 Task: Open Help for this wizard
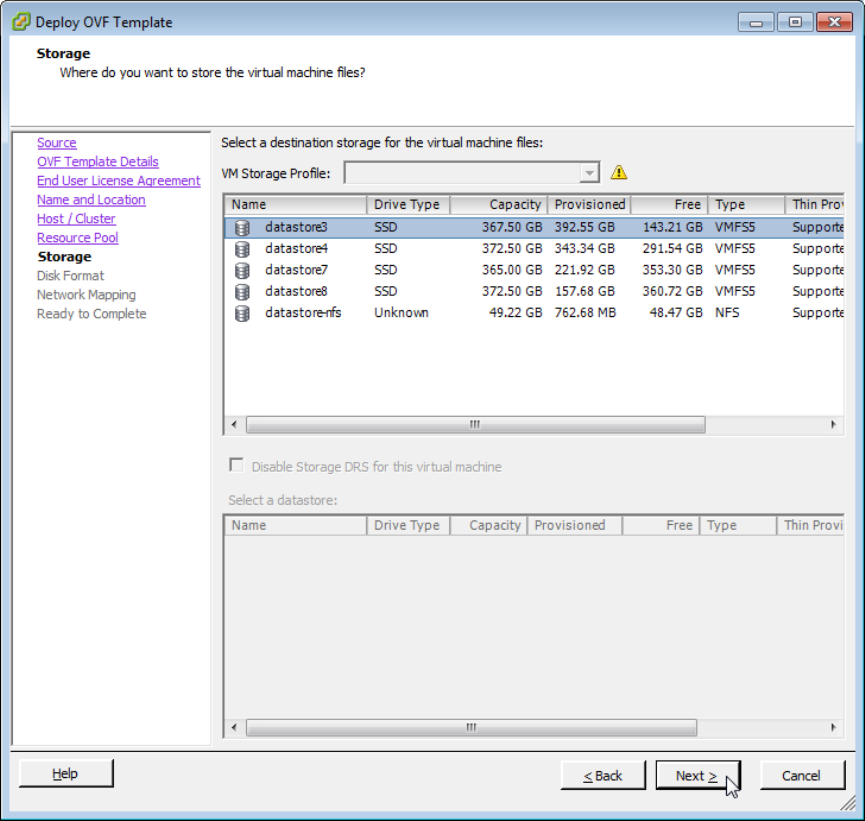pos(66,774)
